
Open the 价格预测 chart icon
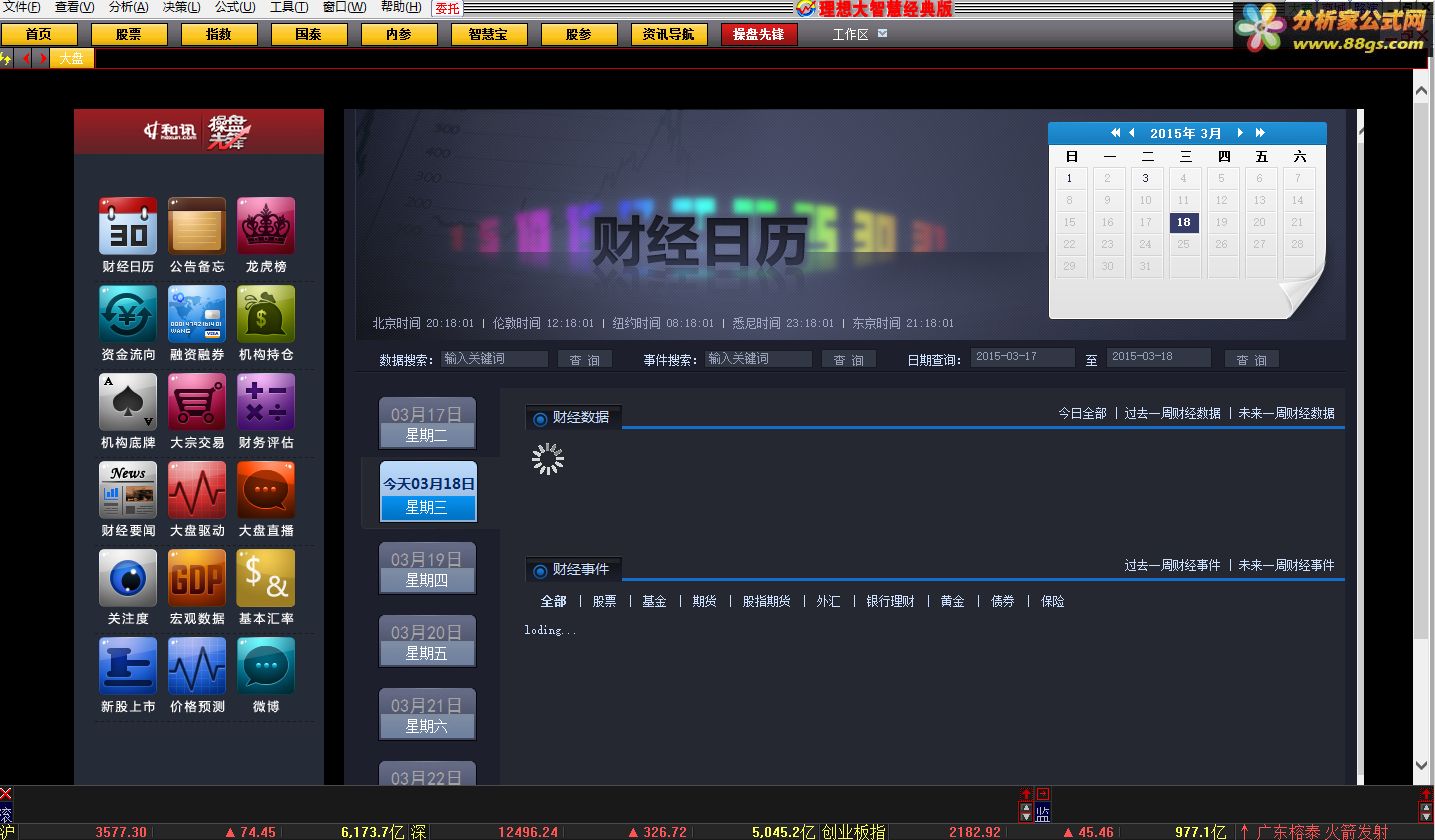point(197,666)
